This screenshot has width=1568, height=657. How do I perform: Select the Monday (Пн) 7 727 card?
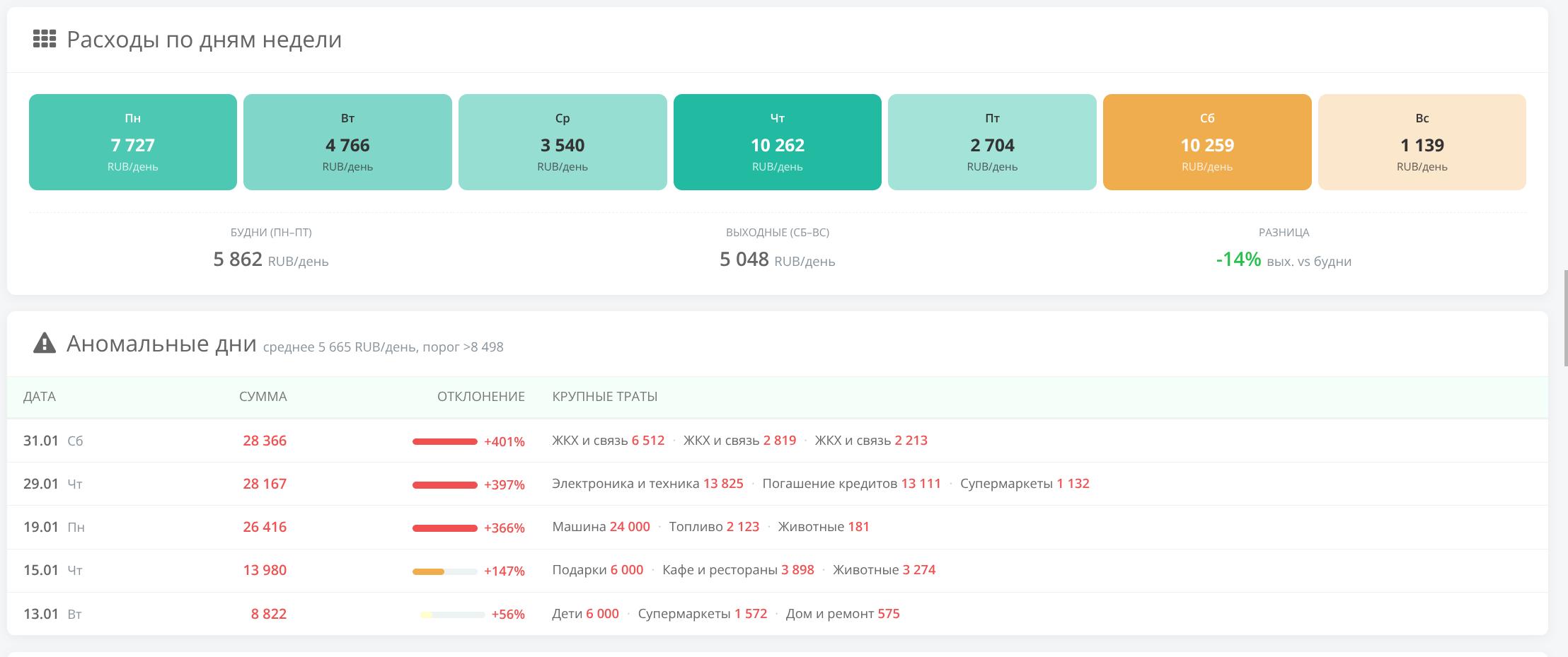coord(133,142)
